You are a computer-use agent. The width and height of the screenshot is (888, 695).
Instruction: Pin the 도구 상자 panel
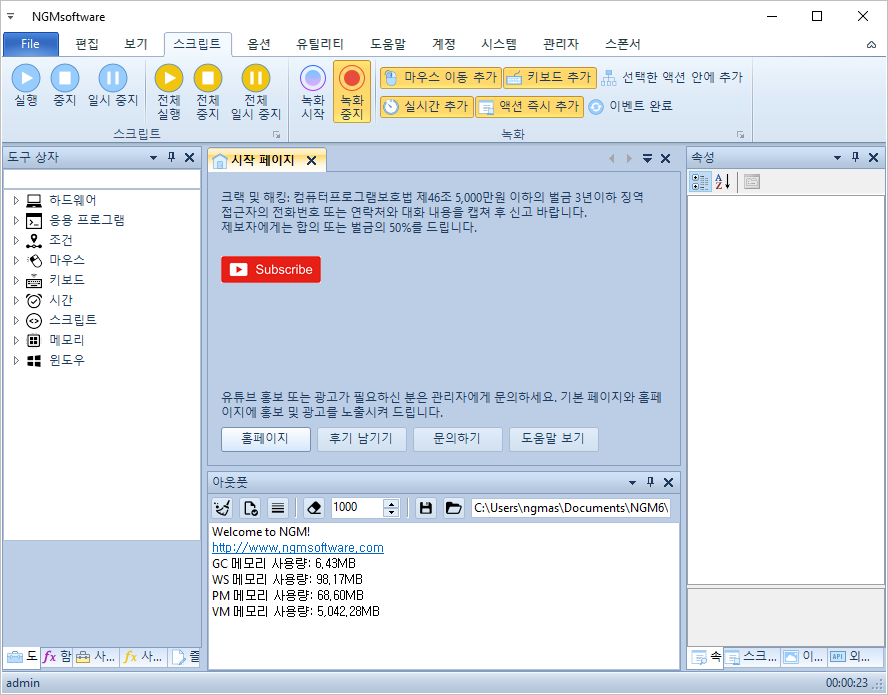click(x=172, y=157)
